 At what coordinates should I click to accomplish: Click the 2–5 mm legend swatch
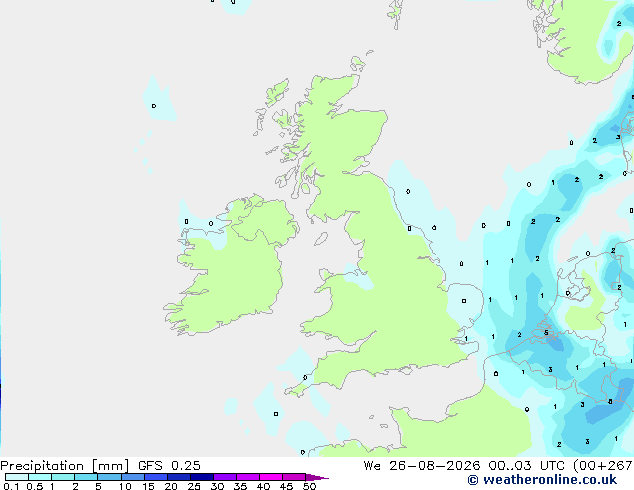[86, 477]
